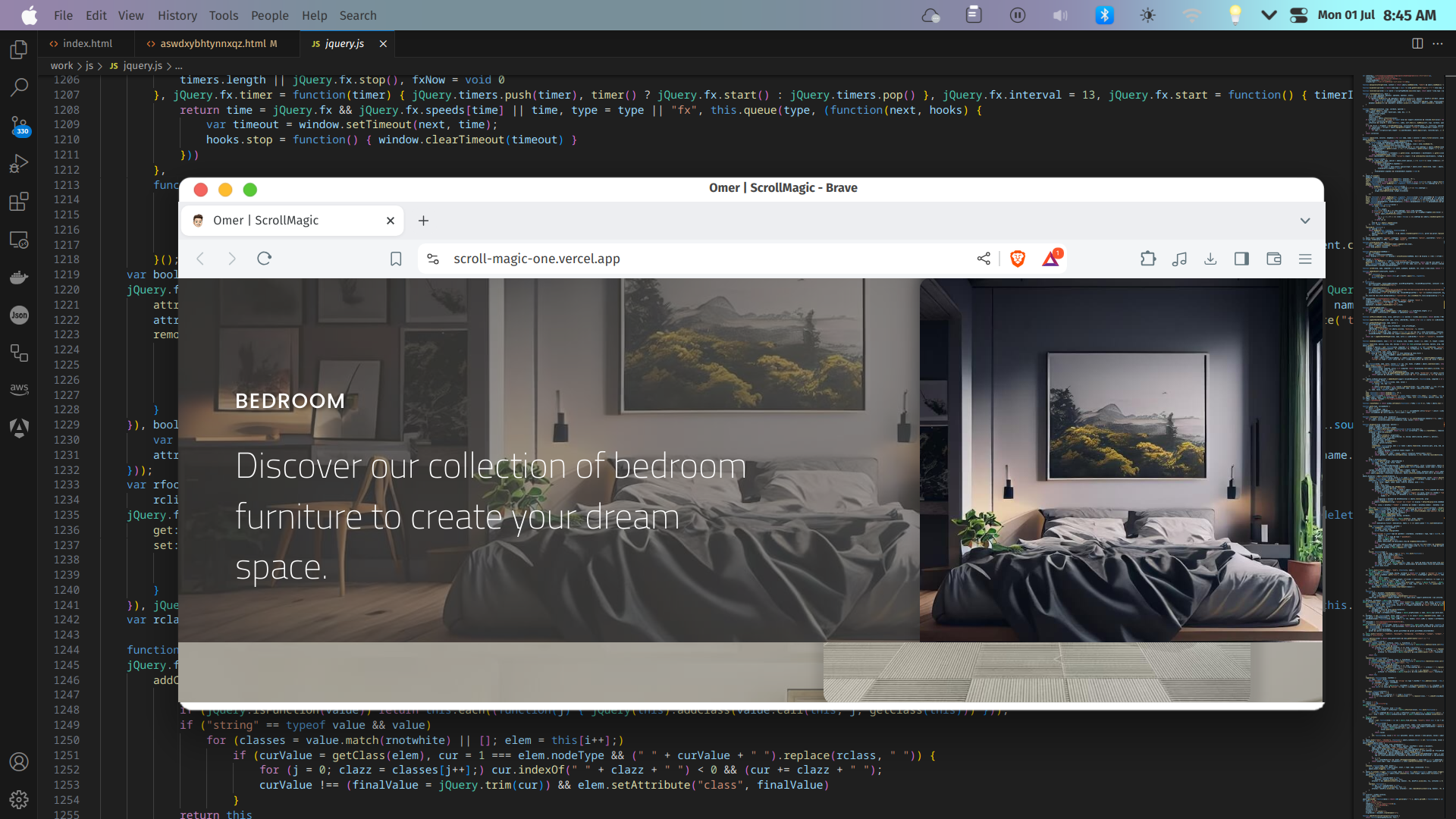
Task: Click the Brave Shields lion icon
Action: tap(1018, 259)
